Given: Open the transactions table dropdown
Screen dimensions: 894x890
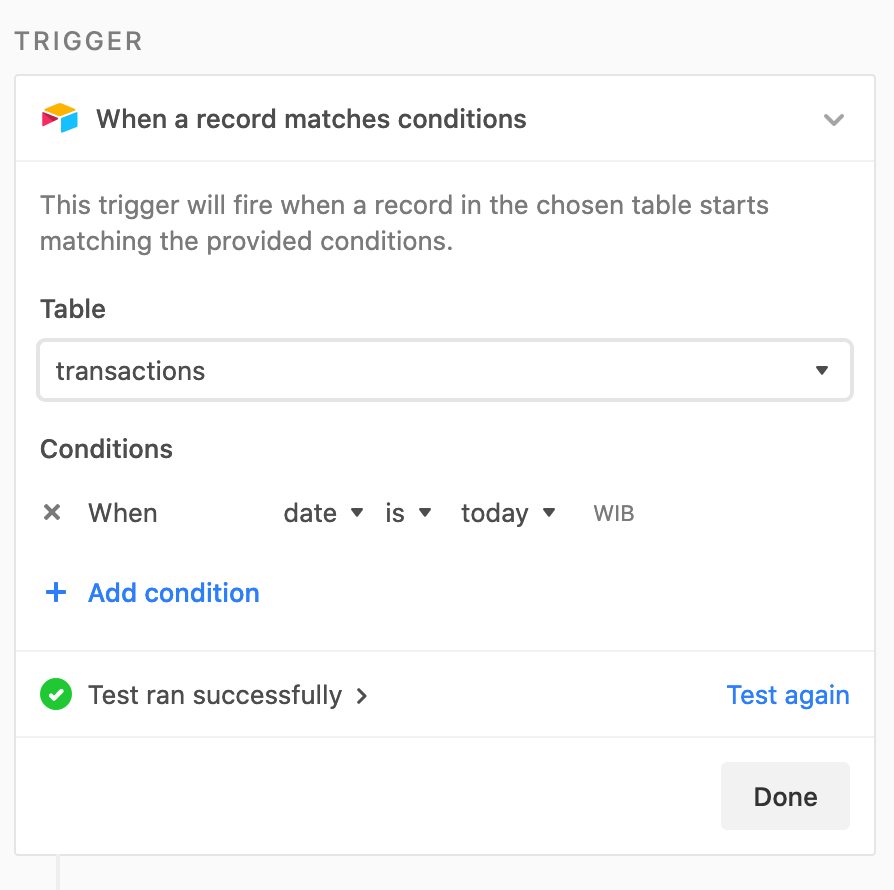Looking at the screenshot, I should point(445,371).
